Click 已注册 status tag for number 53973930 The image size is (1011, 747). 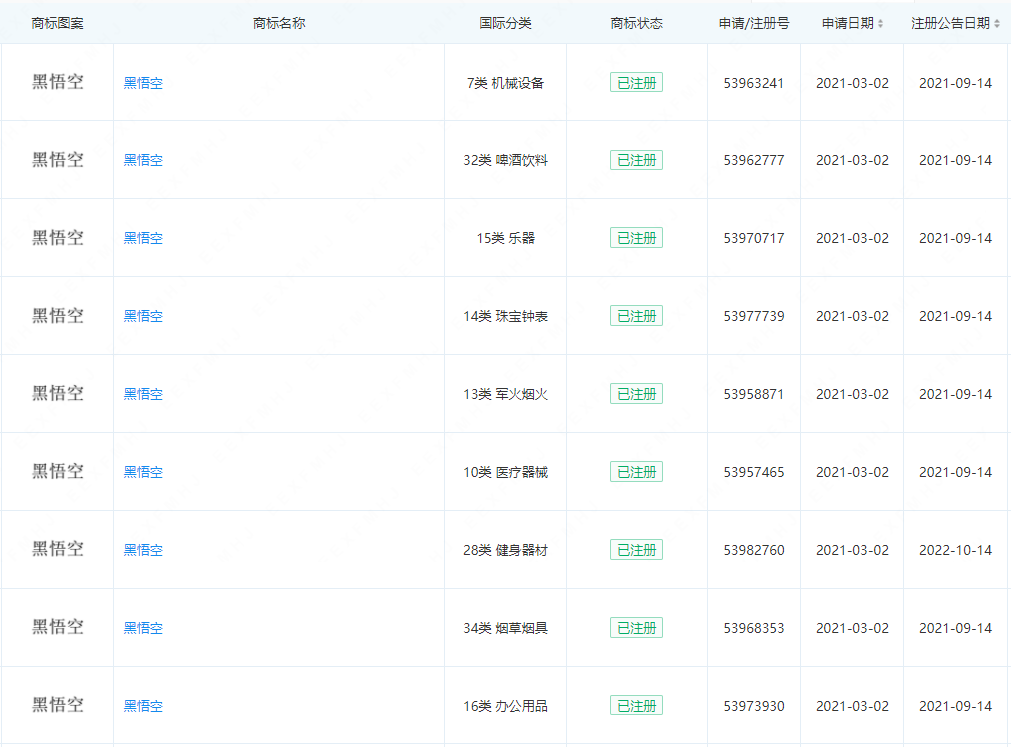(x=636, y=706)
